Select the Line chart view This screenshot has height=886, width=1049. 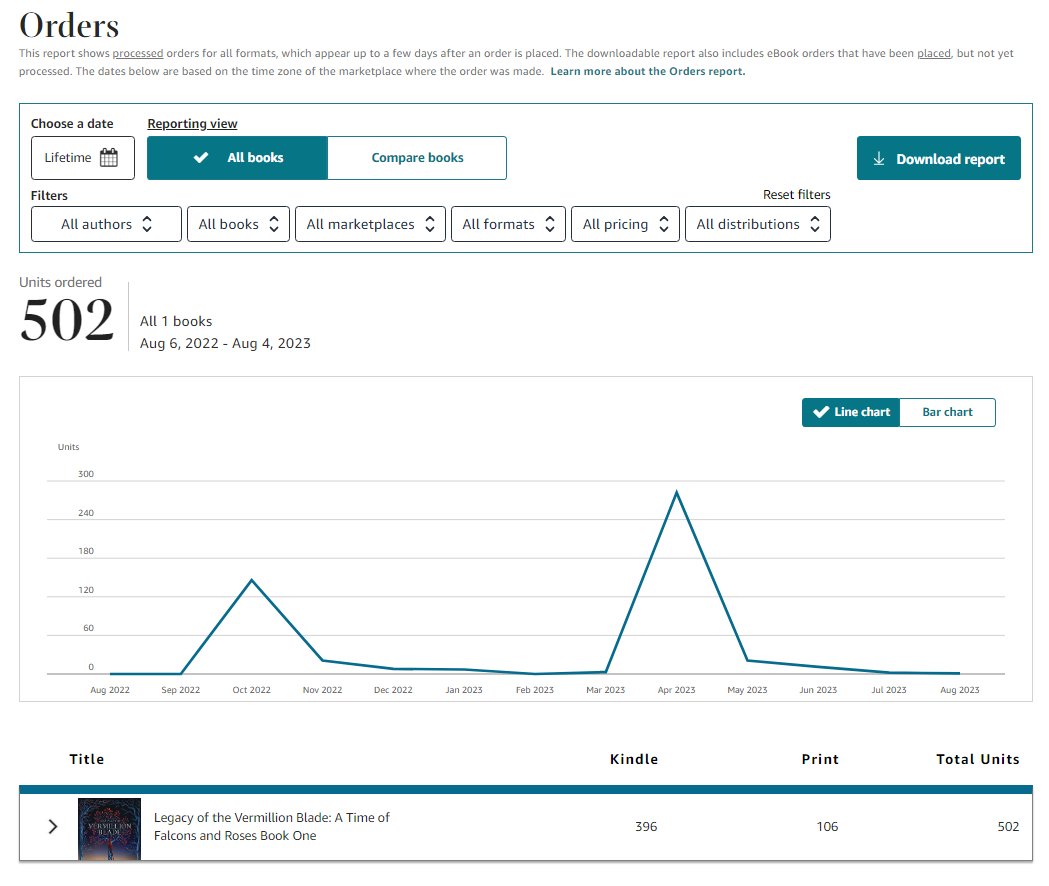pos(851,412)
